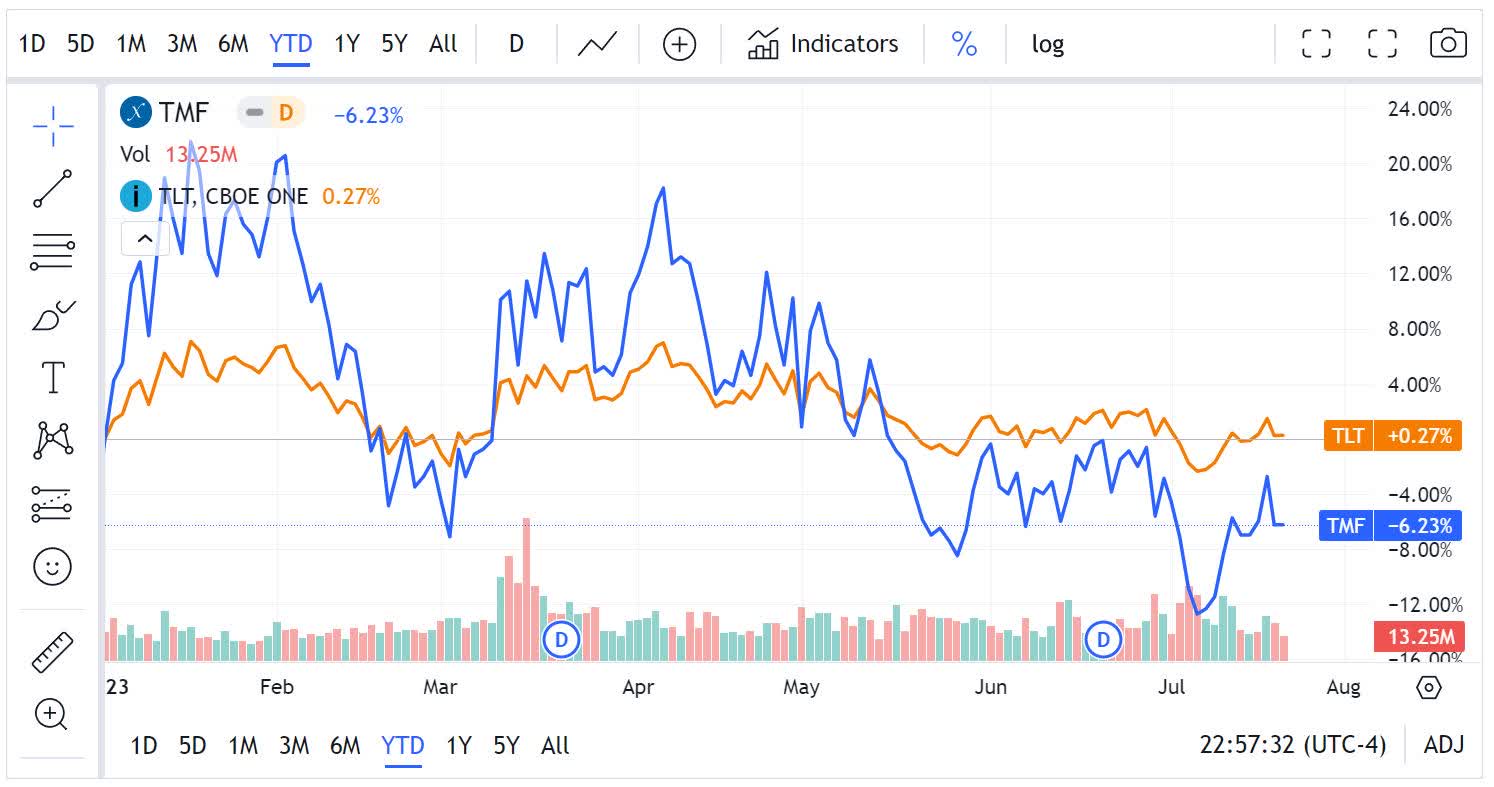
Task: Select the 1D range in bottom bar
Action: pyautogui.click(x=144, y=745)
